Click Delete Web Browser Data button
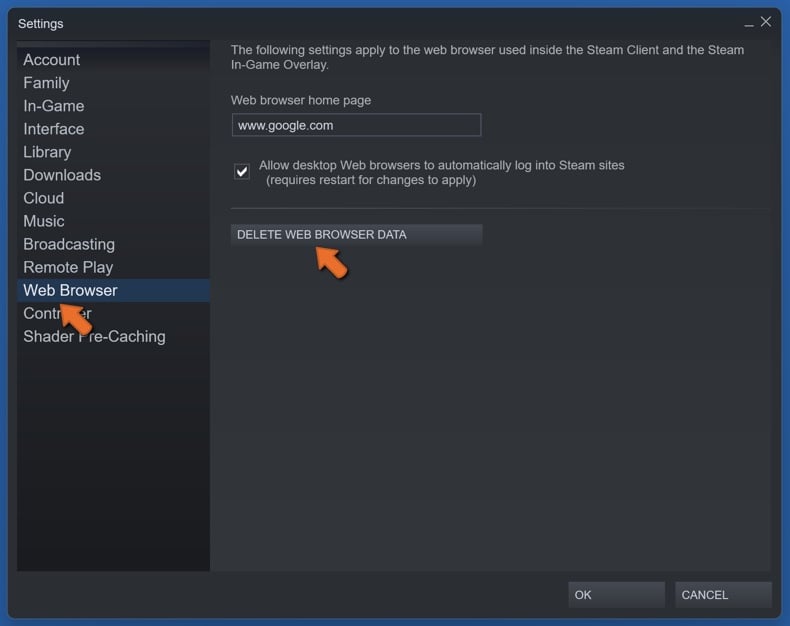This screenshot has height=626, width=790. [x=356, y=235]
